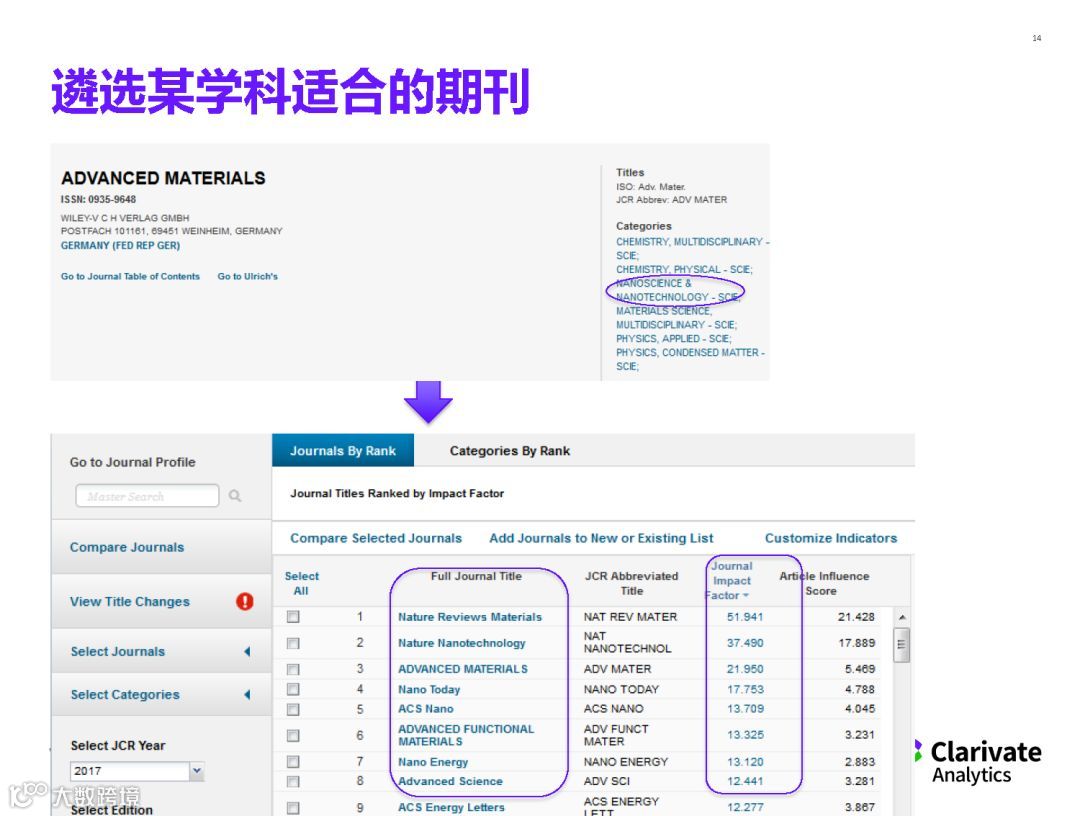The width and height of the screenshot is (1080, 816).
Task: Click impact factor 51.941 value
Action: tap(745, 617)
